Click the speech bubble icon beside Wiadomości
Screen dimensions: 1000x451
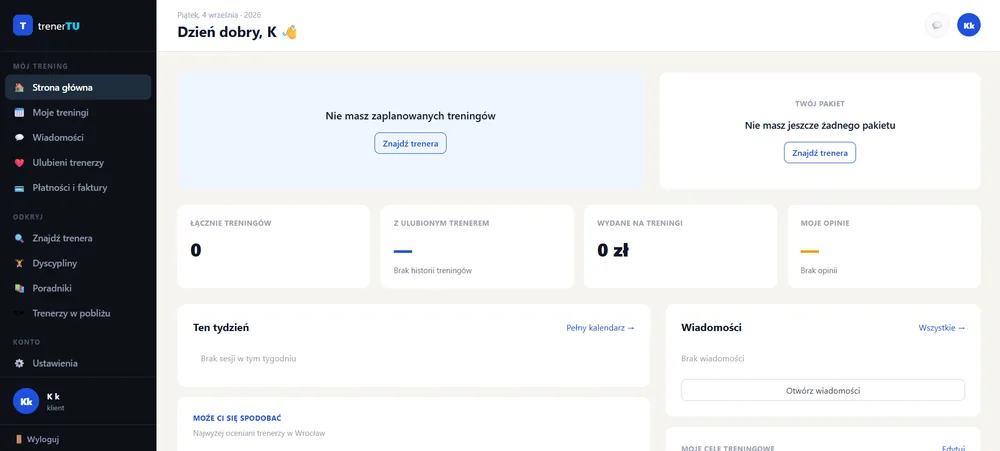pyautogui.click(x=20, y=138)
